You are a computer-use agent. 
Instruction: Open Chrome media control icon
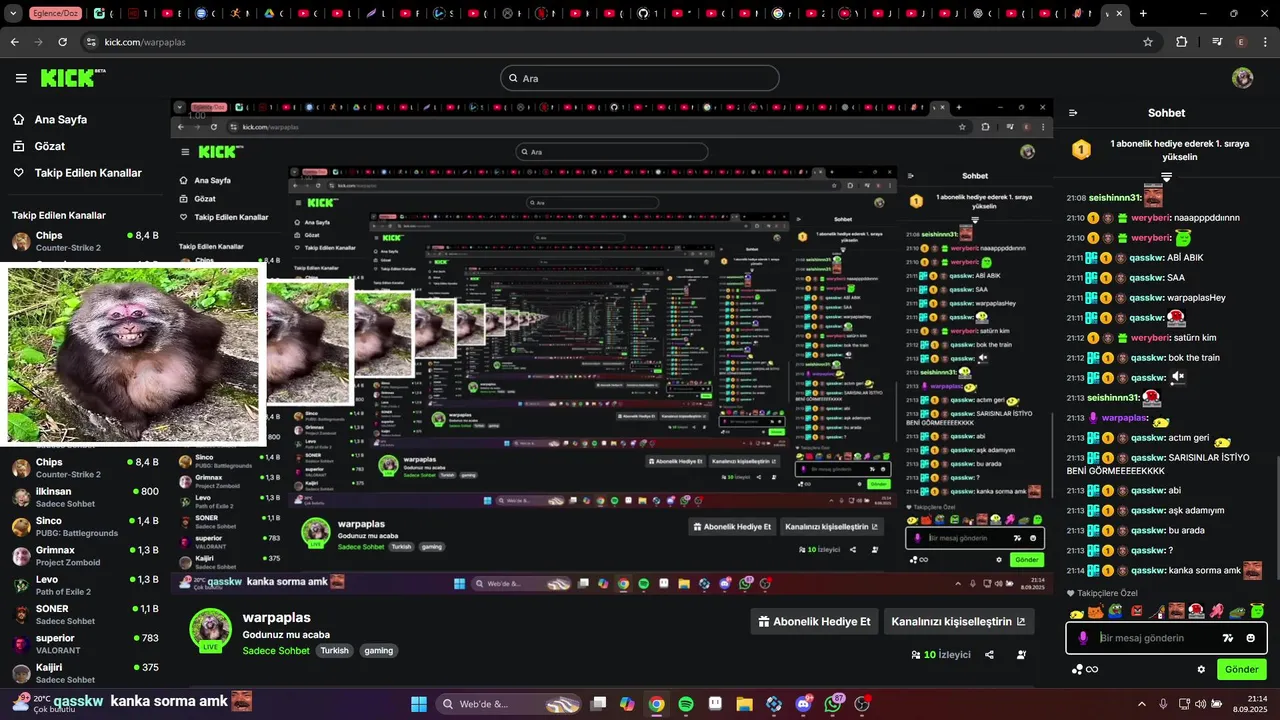[1217, 42]
